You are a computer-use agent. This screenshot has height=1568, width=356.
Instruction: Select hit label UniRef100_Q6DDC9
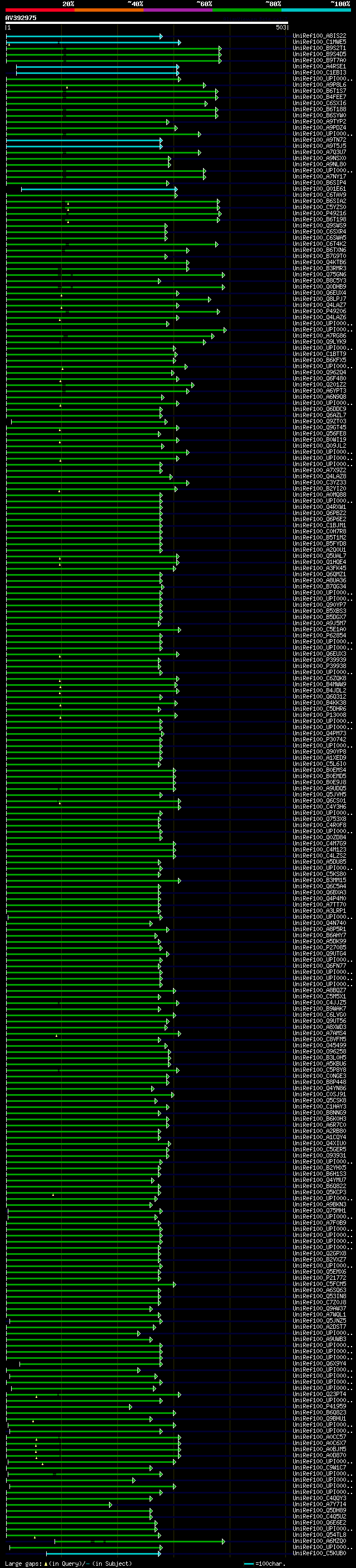click(x=319, y=409)
